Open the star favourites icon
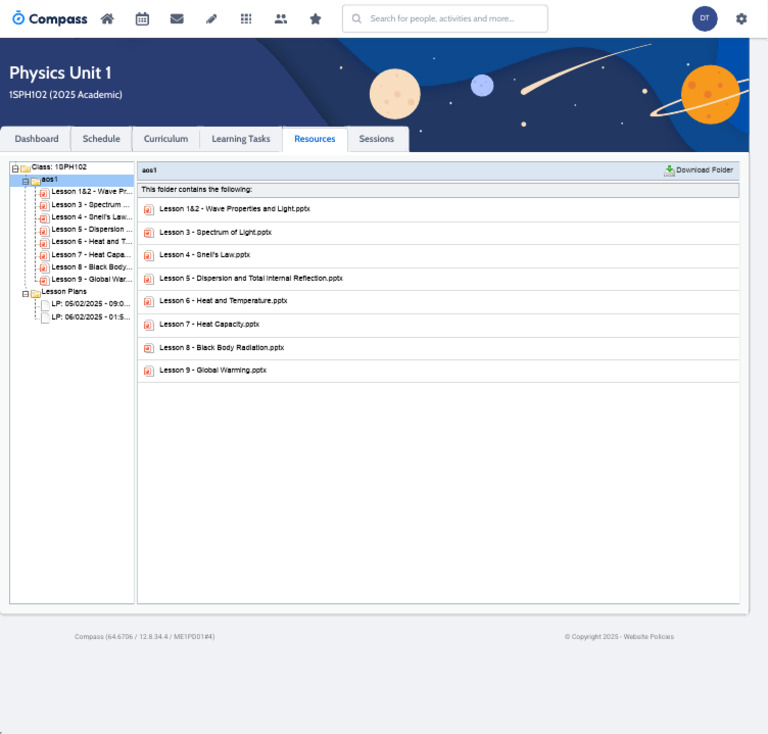 pyautogui.click(x=315, y=19)
